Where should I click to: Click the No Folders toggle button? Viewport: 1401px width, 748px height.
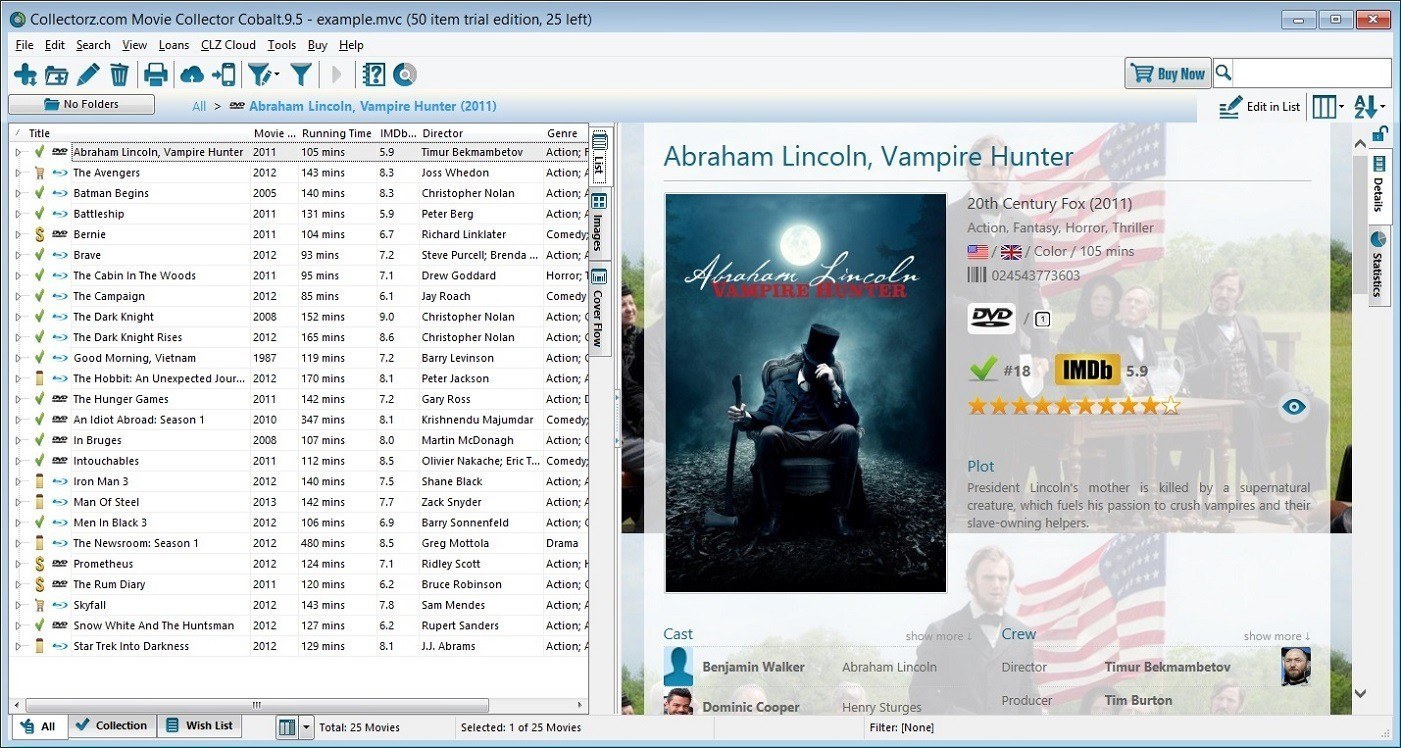click(x=80, y=104)
